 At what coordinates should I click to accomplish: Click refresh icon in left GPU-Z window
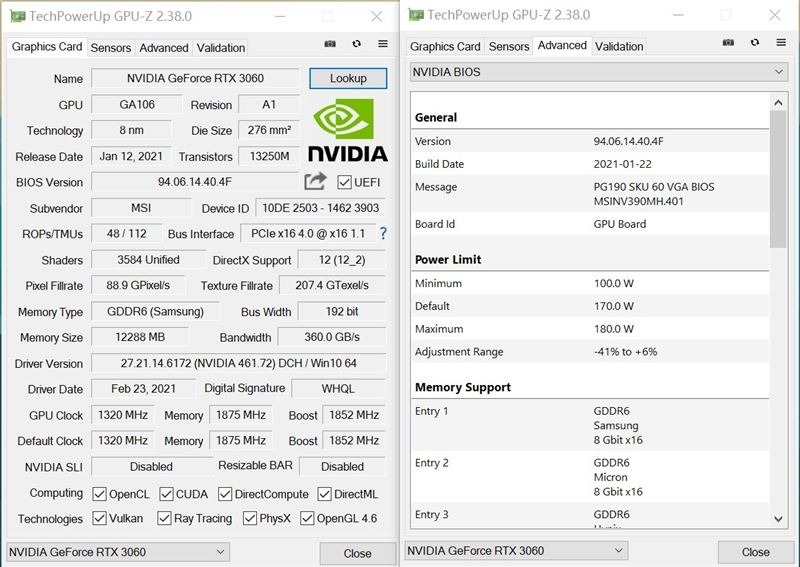[x=357, y=44]
